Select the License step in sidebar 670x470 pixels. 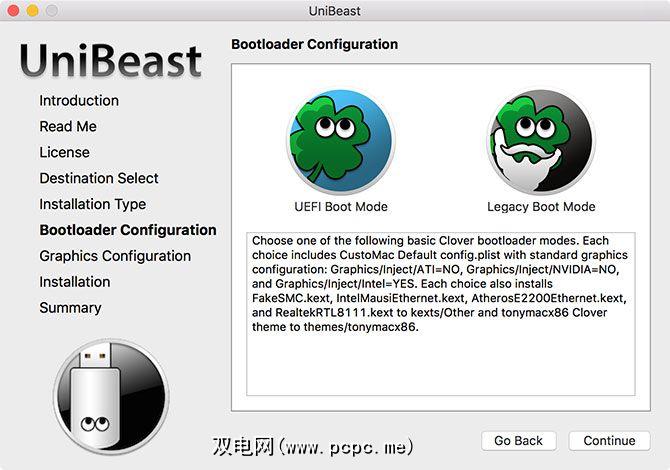[x=64, y=153]
